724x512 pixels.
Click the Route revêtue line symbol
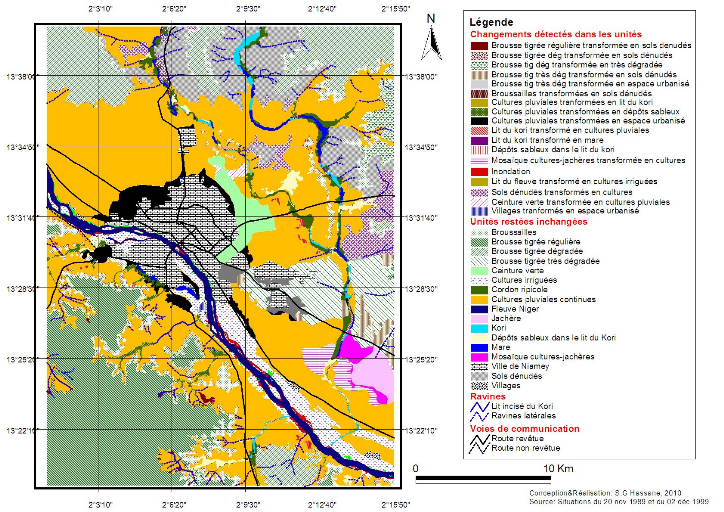(x=479, y=439)
